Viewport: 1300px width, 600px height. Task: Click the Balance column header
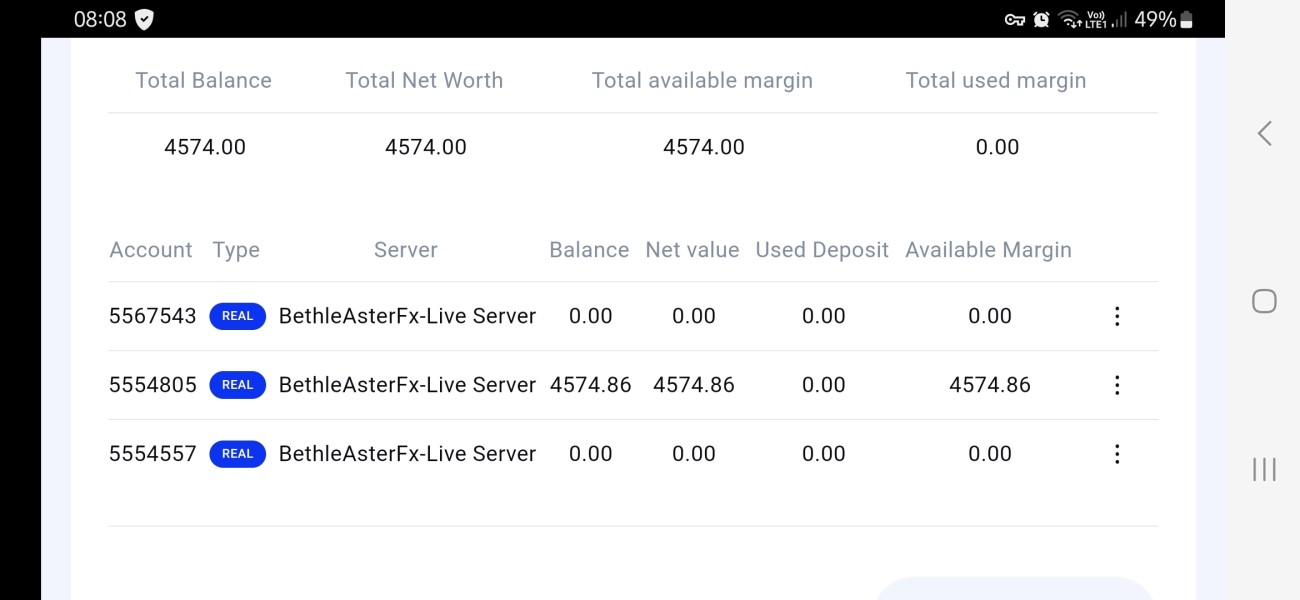point(589,250)
